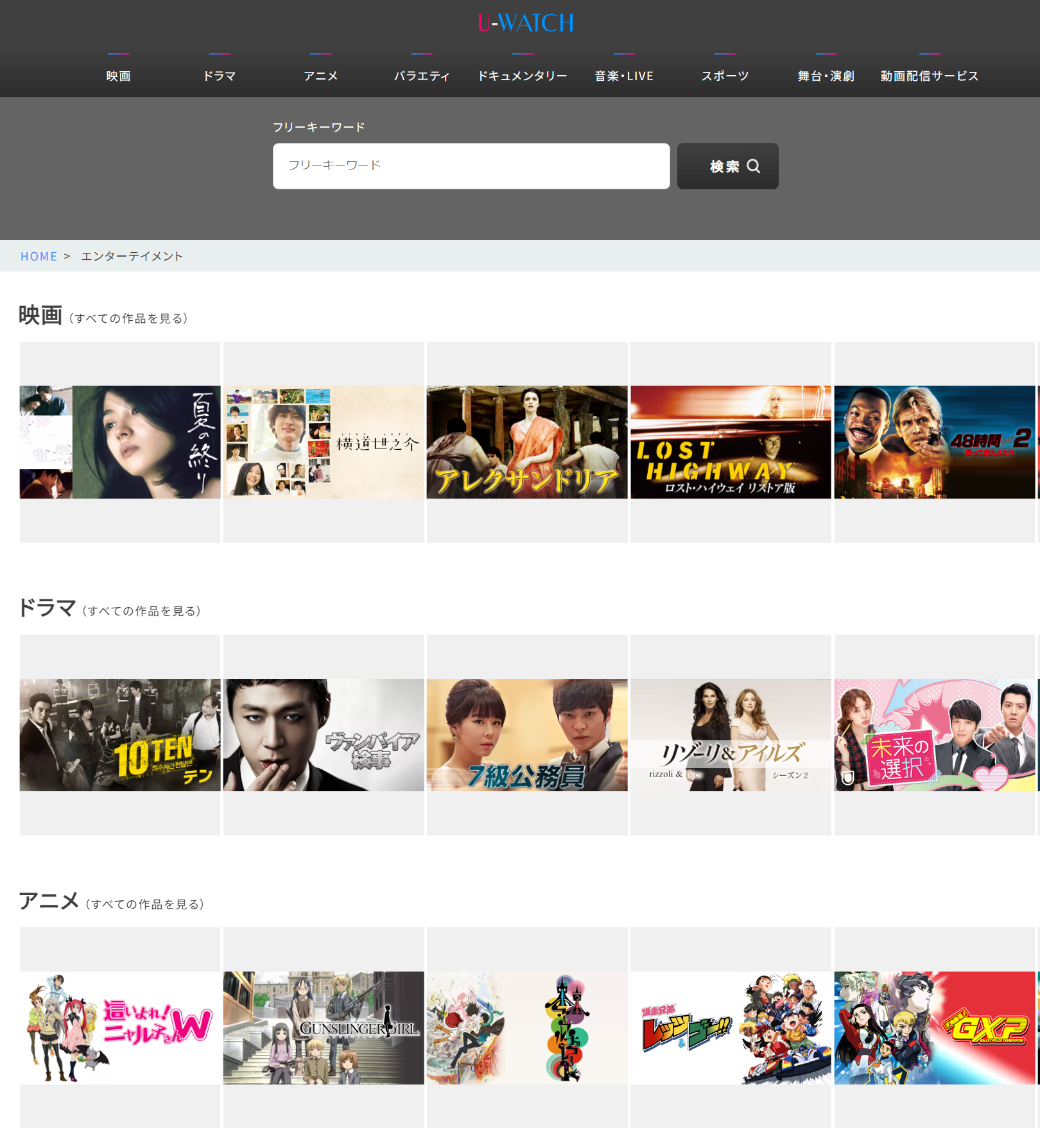Select the バラエティ menu item

click(x=422, y=76)
